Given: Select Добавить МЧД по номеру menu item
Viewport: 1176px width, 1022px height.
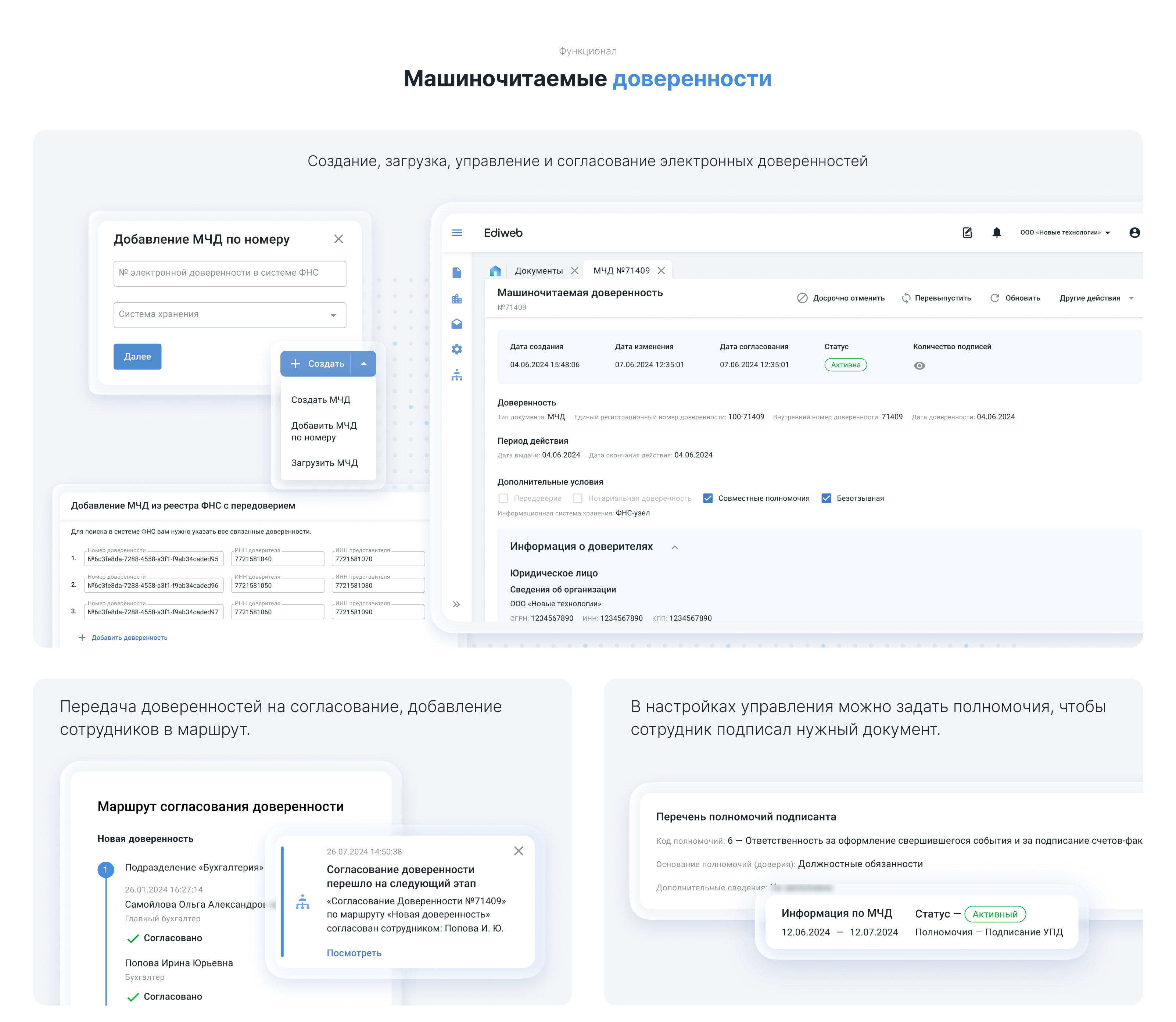Looking at the screenshot, I should pos(324,431).
